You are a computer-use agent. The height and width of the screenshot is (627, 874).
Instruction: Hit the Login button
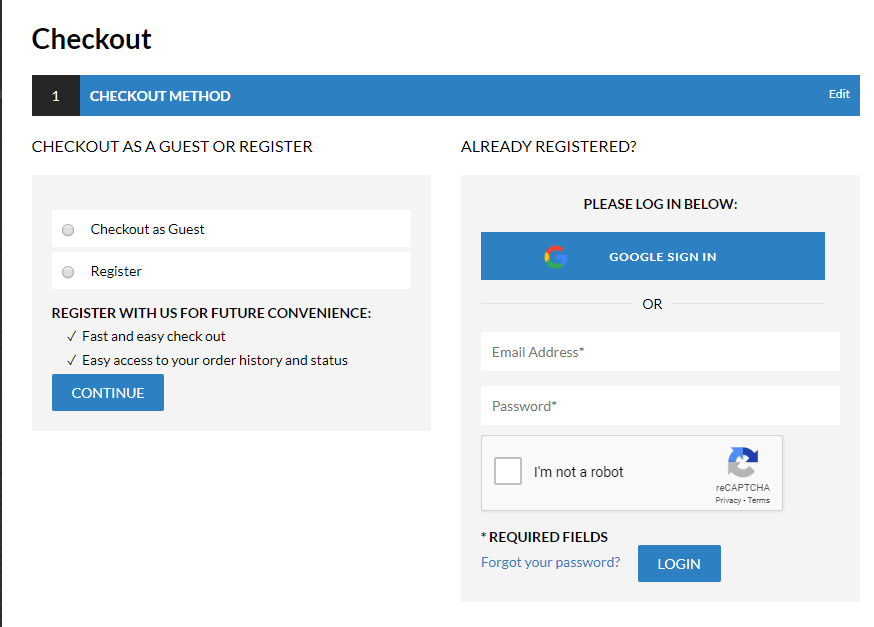[679, 564]
